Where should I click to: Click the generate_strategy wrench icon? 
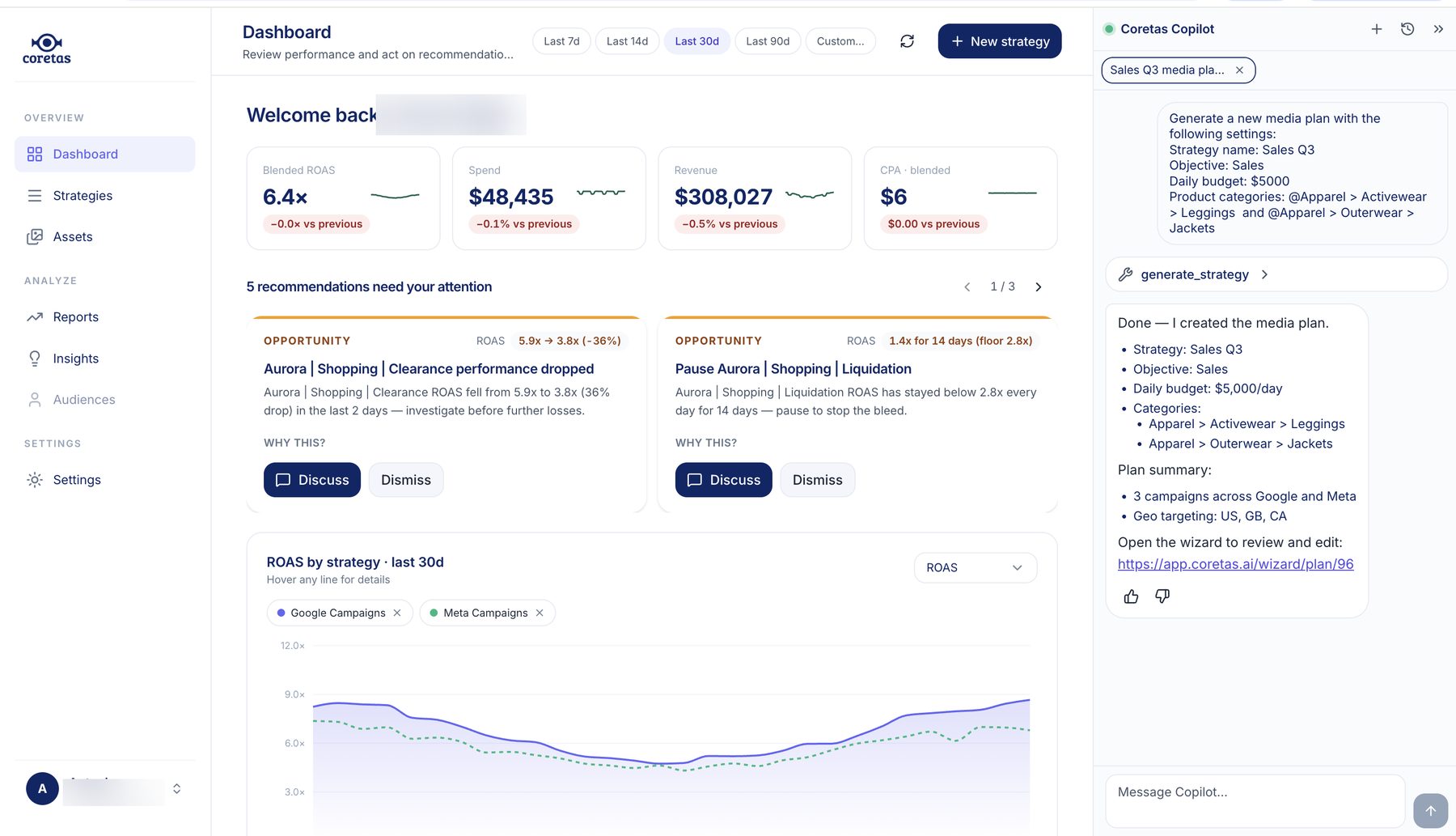(1125, 274)
